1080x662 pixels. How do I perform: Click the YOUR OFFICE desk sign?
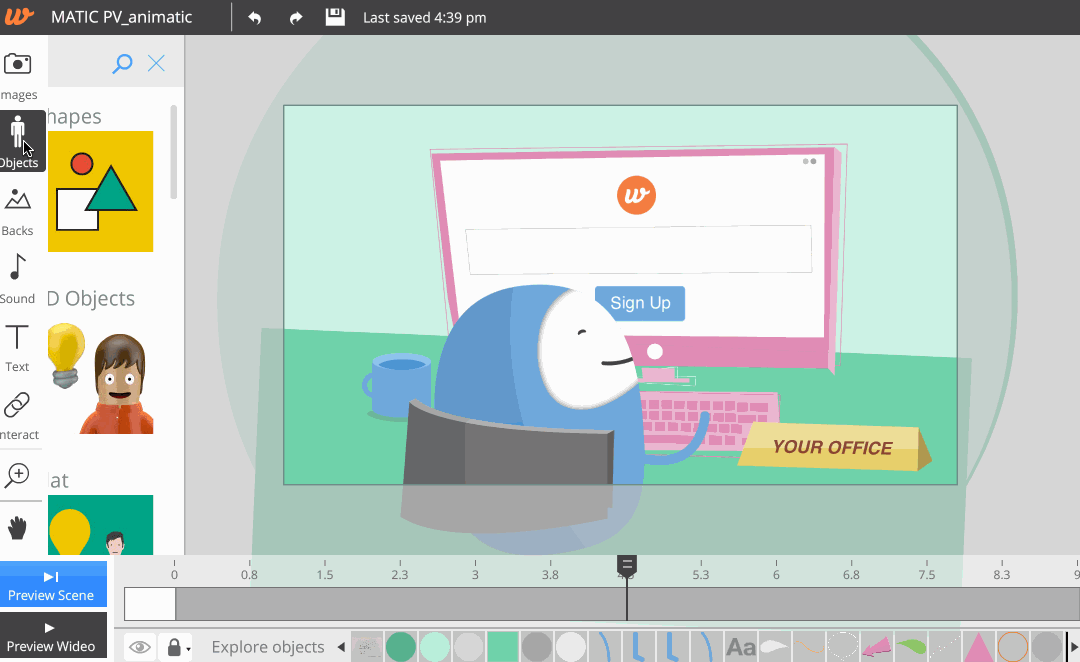(833, 447)
